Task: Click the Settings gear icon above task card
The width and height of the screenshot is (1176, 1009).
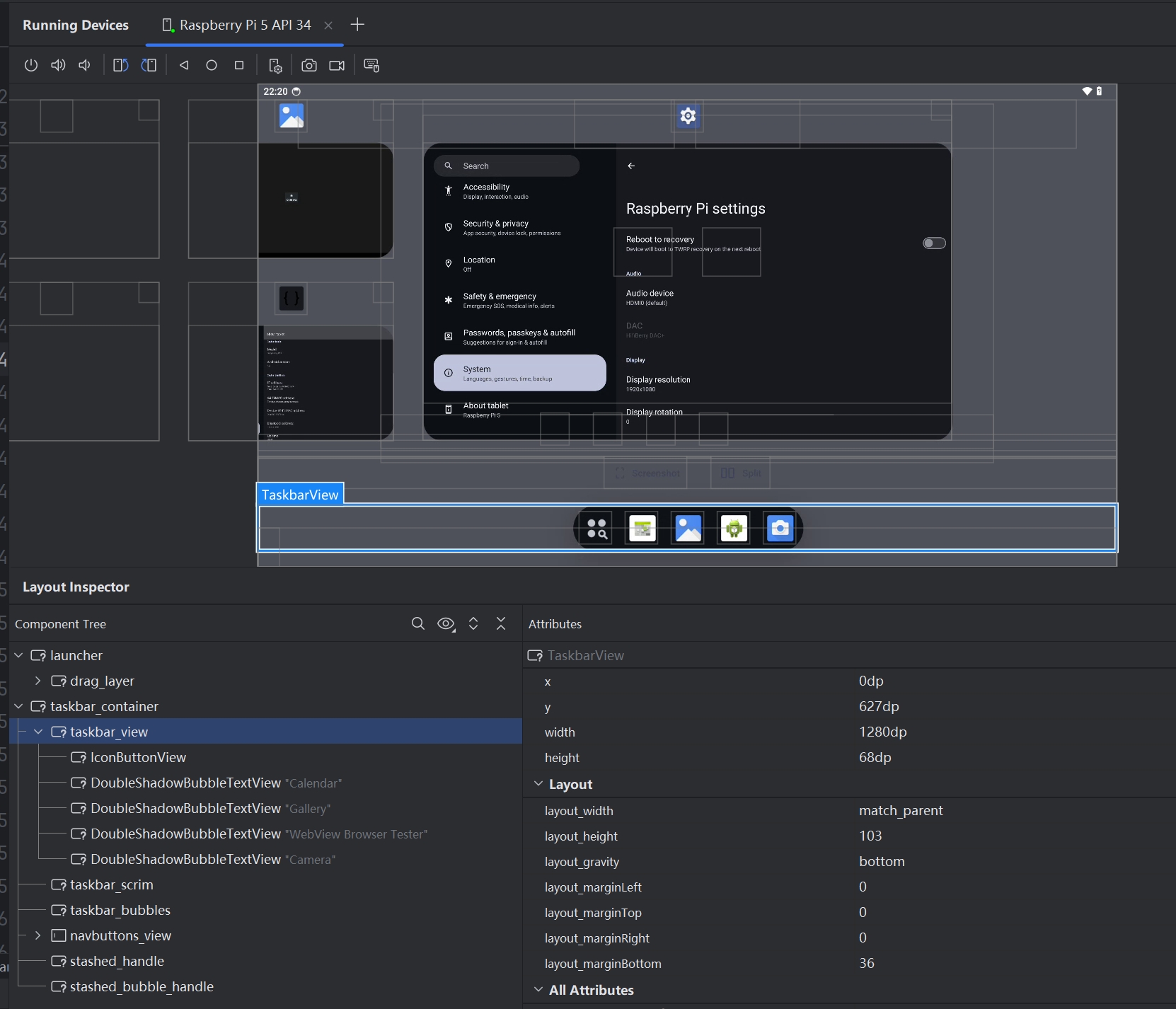Action: coord(688,116)
